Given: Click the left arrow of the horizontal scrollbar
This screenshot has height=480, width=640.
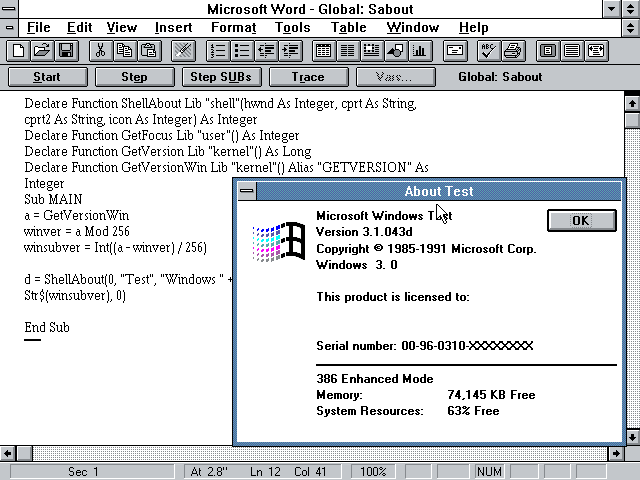Looking at the screenshot, I should click(7, 453).
